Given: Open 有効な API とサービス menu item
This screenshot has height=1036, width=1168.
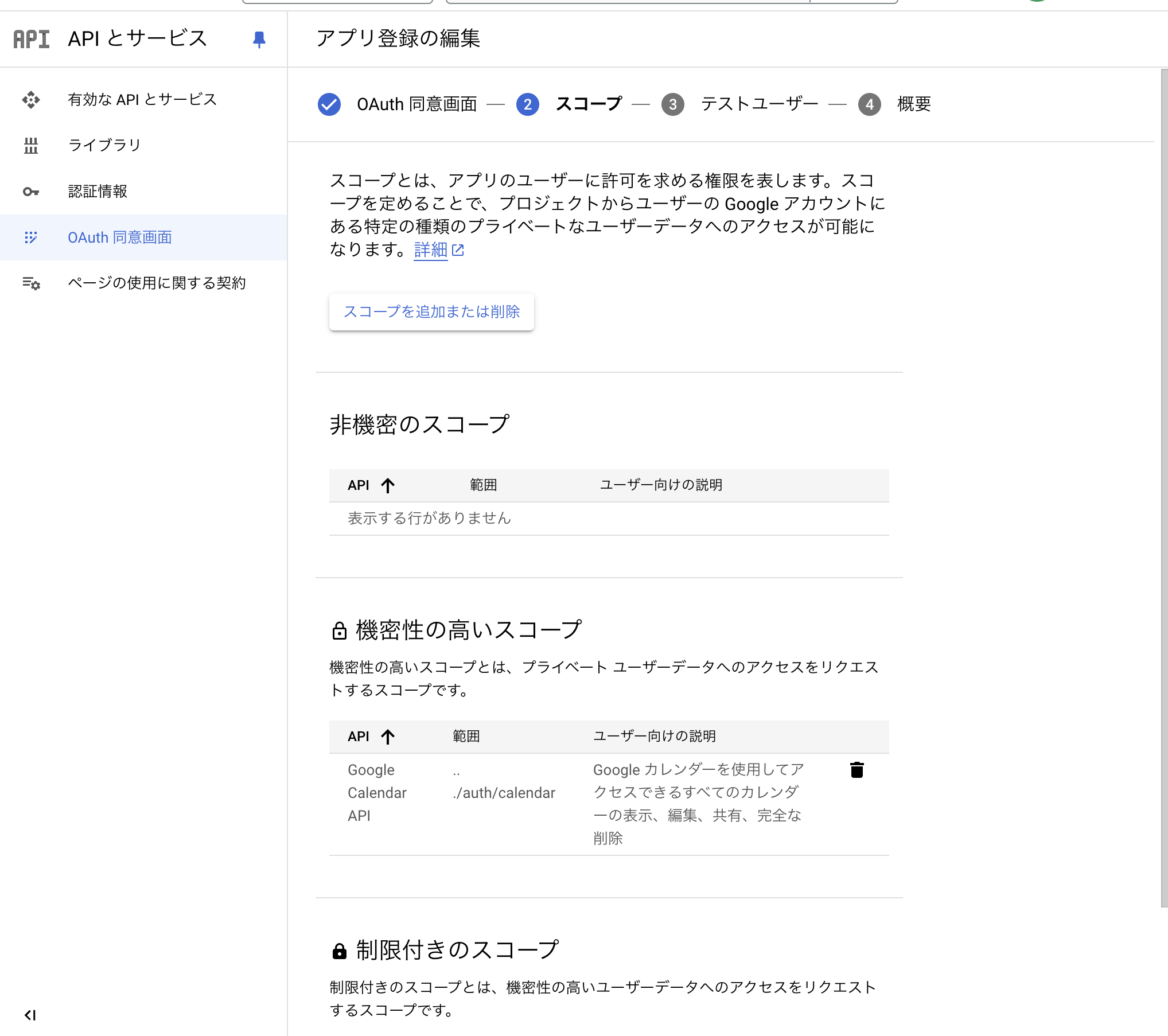Looking at the screenshot, I should (143, 100).
